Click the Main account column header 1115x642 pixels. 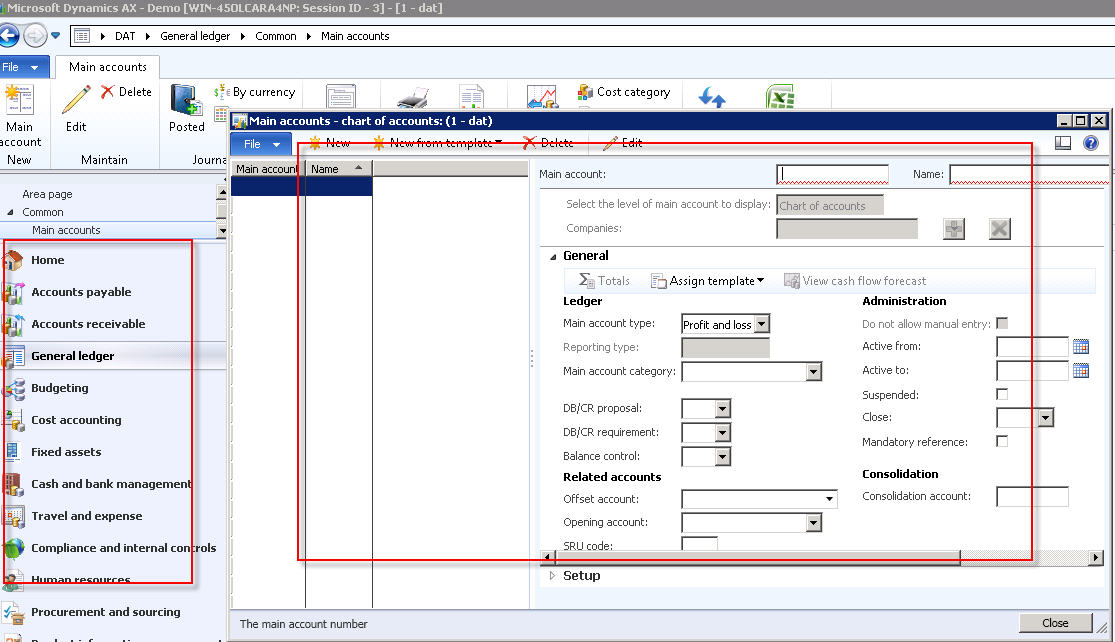pos(268,168)
